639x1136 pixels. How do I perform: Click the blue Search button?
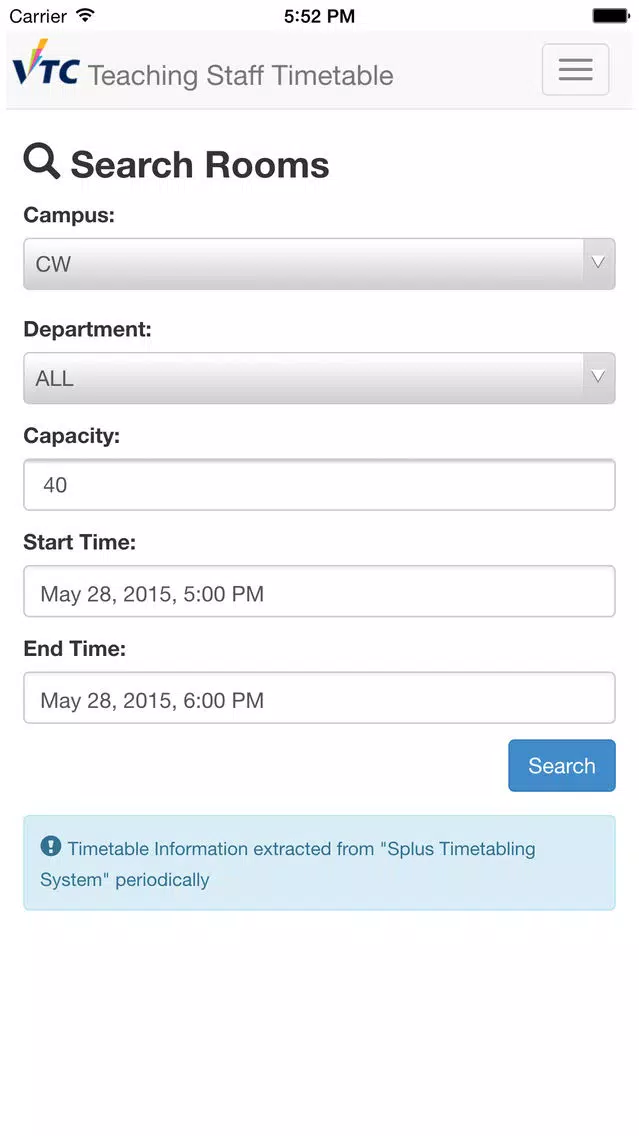[562, 765]
